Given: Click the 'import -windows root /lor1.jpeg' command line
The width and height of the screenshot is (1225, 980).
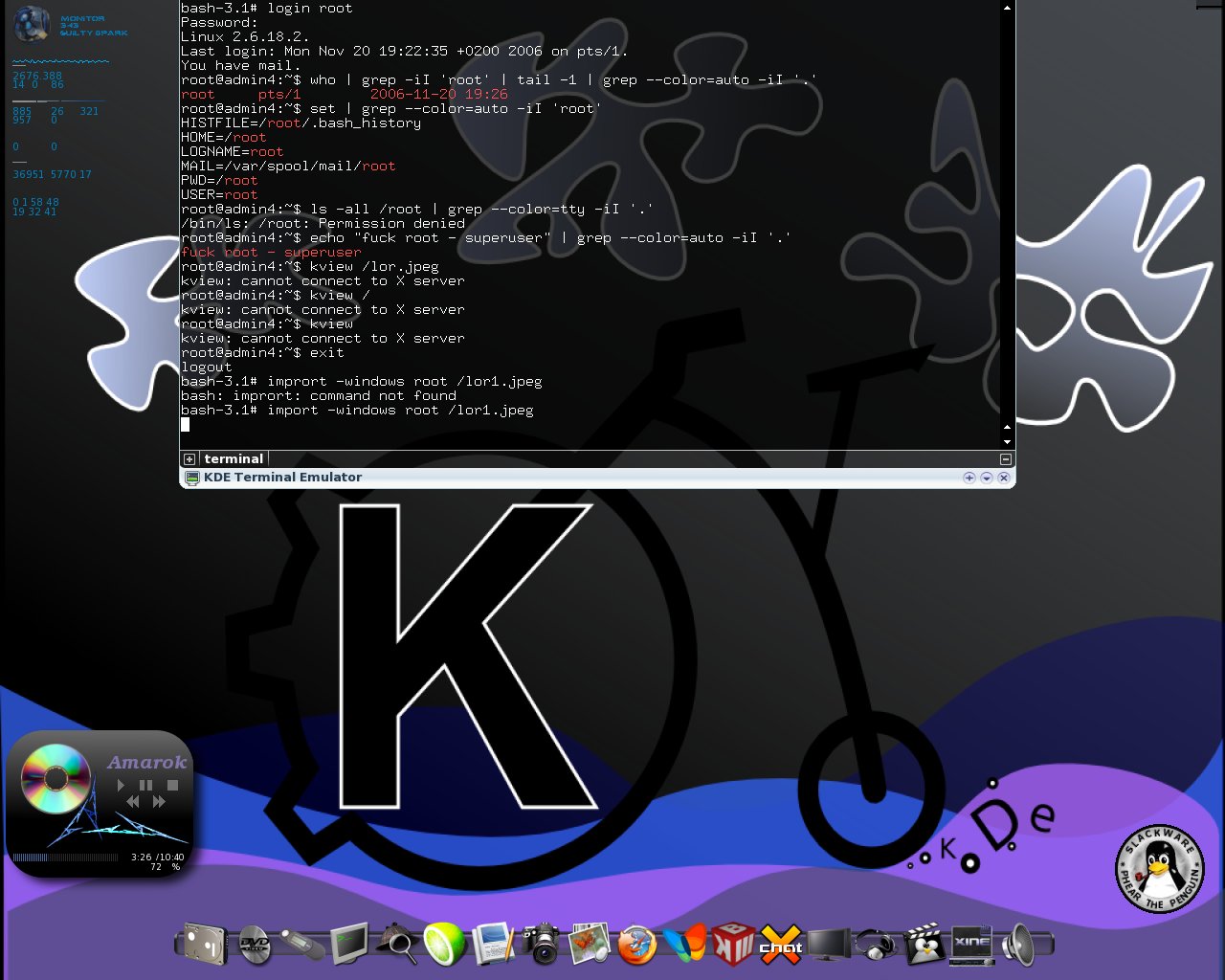Looking at the screenshot, I should pos(357,410).
